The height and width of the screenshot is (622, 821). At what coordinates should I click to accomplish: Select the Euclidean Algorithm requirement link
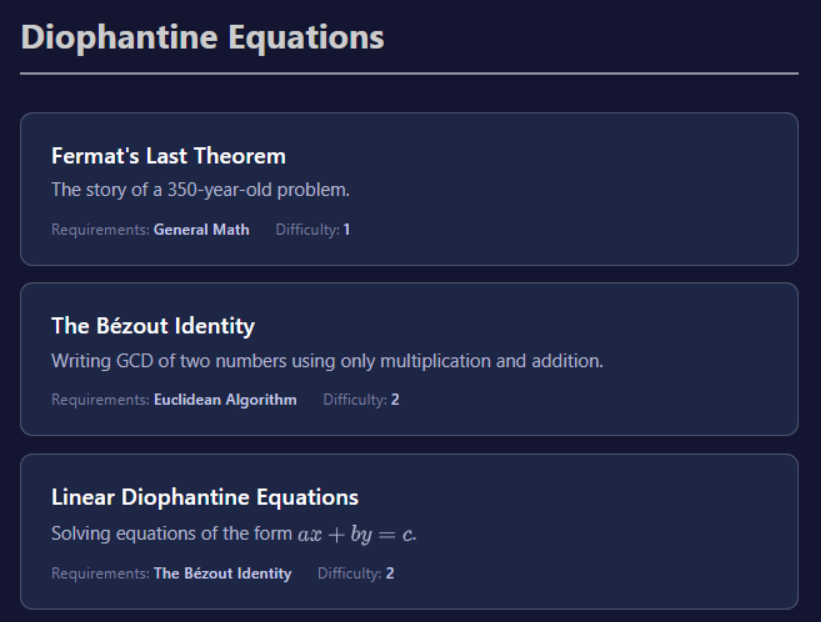(224, 399)
